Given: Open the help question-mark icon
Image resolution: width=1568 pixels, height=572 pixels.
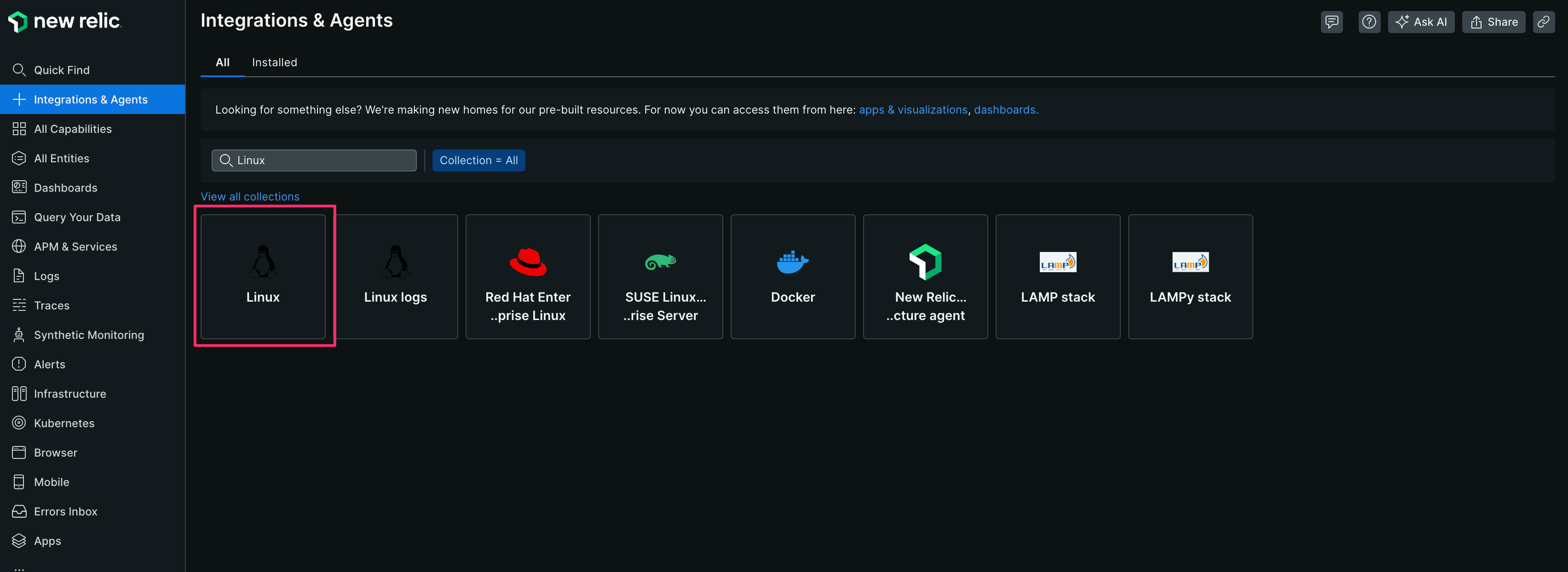Looking at the screenshot, I should click(1369, 22).
